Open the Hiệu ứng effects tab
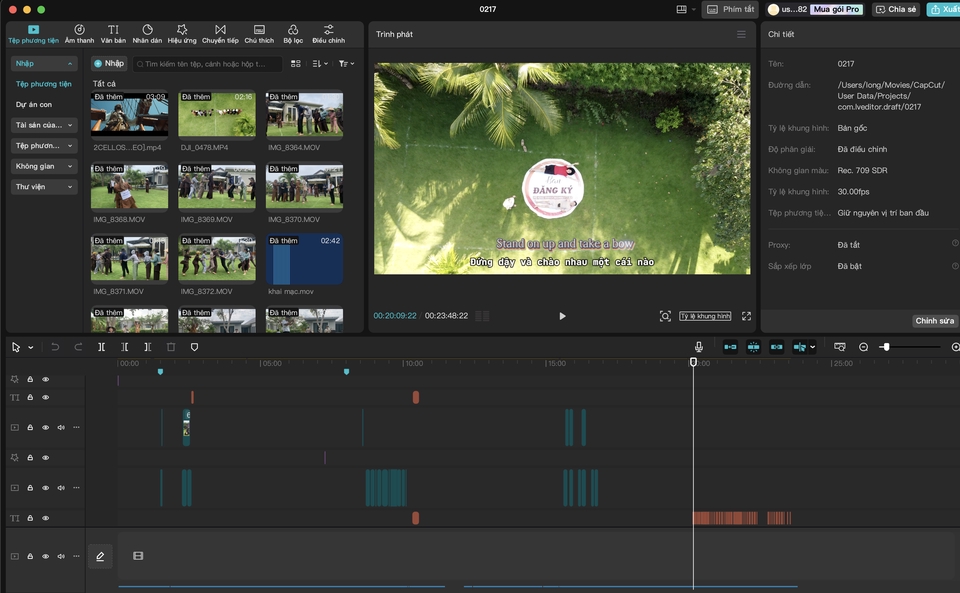 (182, 34)
